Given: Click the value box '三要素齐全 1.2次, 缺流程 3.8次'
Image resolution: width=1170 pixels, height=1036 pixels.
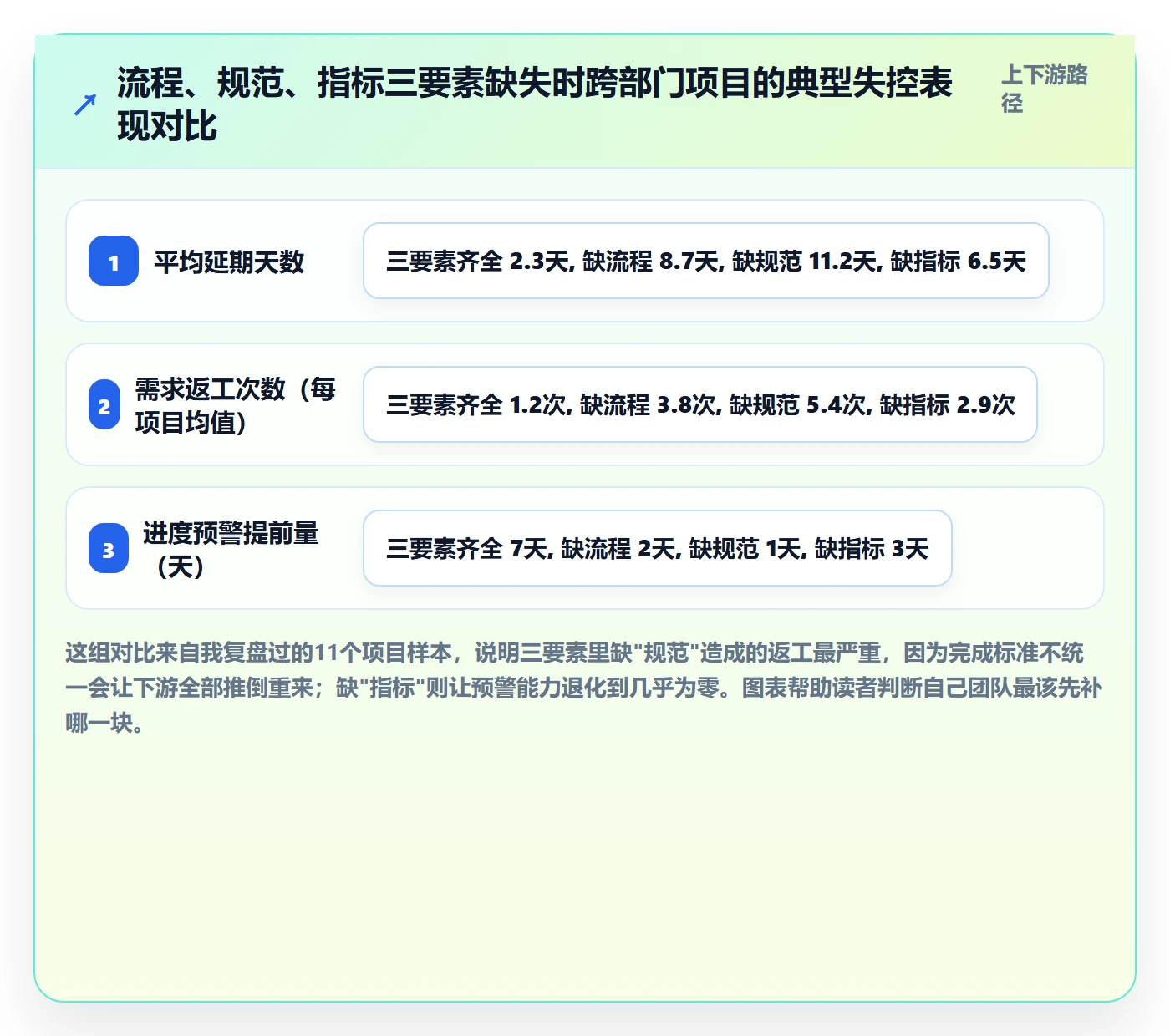Looking at the screenshot, I should coord(700,405).
